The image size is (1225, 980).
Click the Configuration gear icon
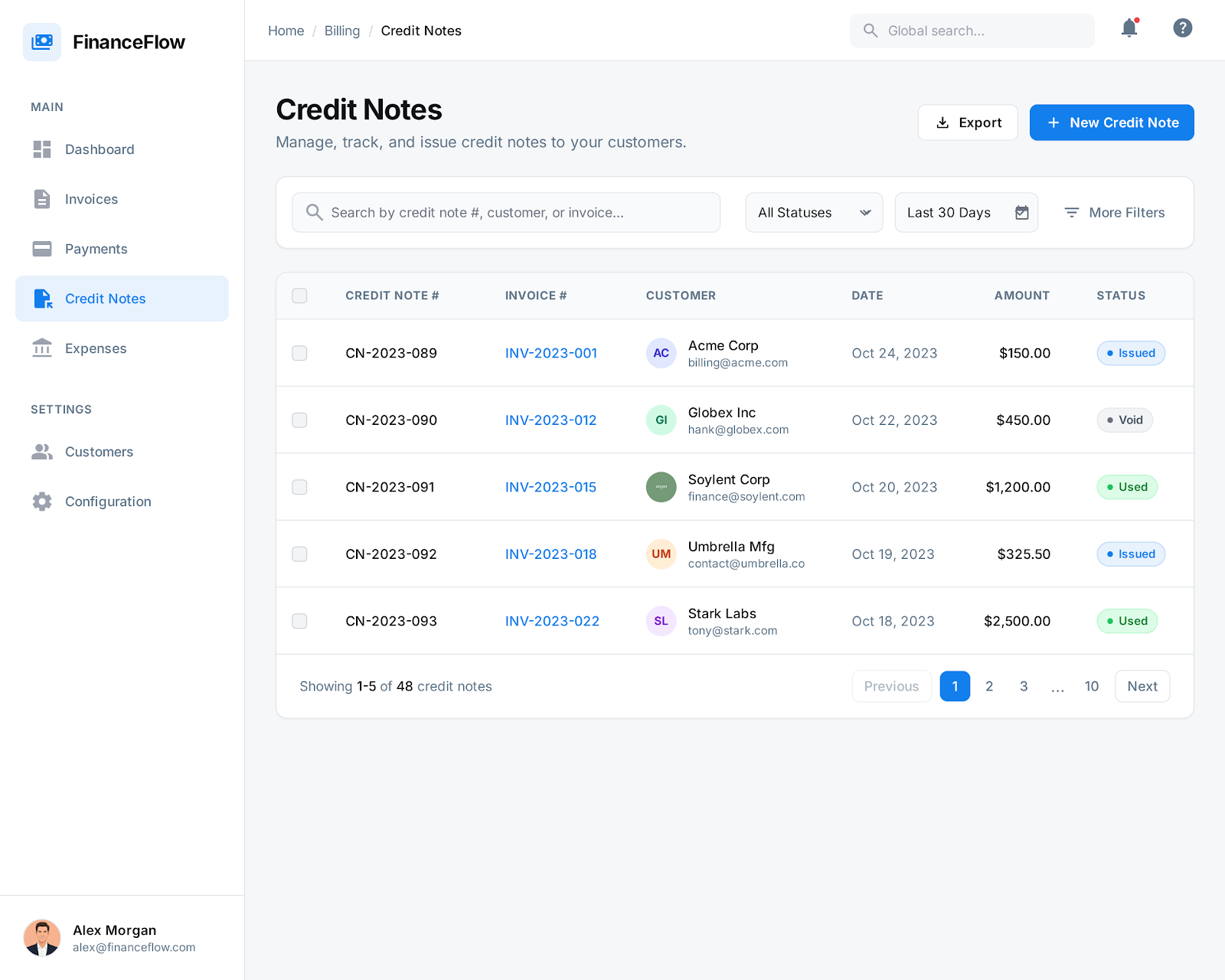[x=42, y=501]
